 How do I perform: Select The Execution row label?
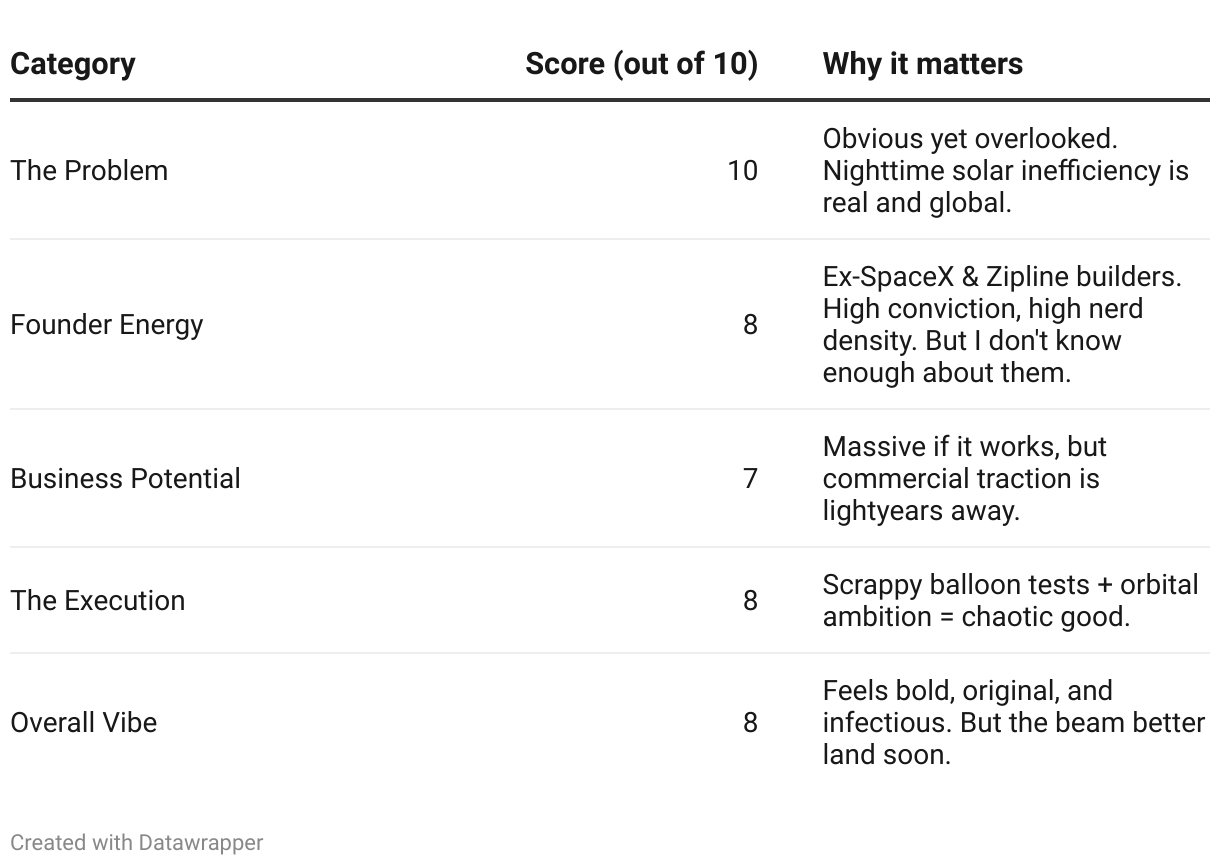pos(97,601)
